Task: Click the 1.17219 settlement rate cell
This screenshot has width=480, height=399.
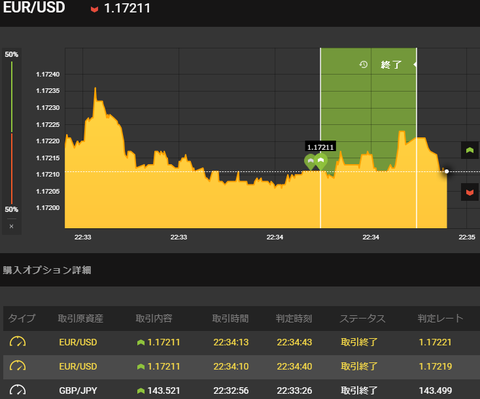Action: 435,366
